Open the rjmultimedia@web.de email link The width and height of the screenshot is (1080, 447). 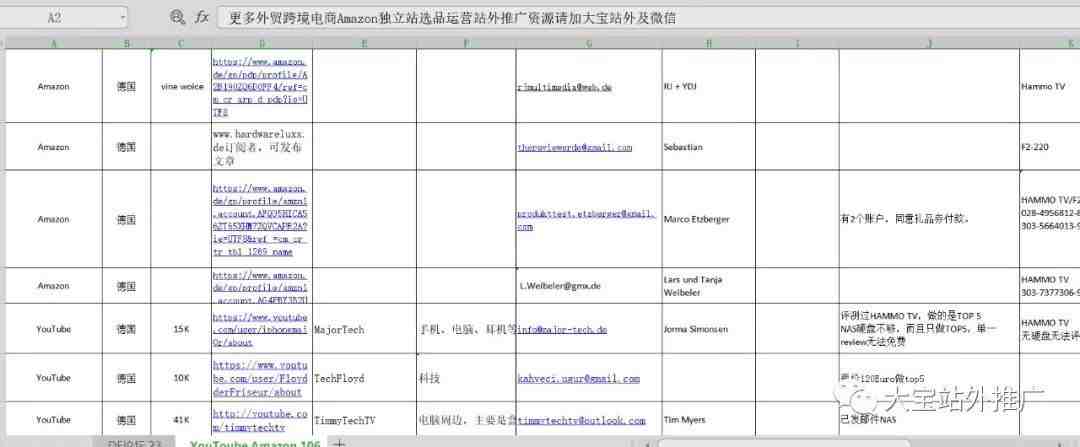[565, 87]
